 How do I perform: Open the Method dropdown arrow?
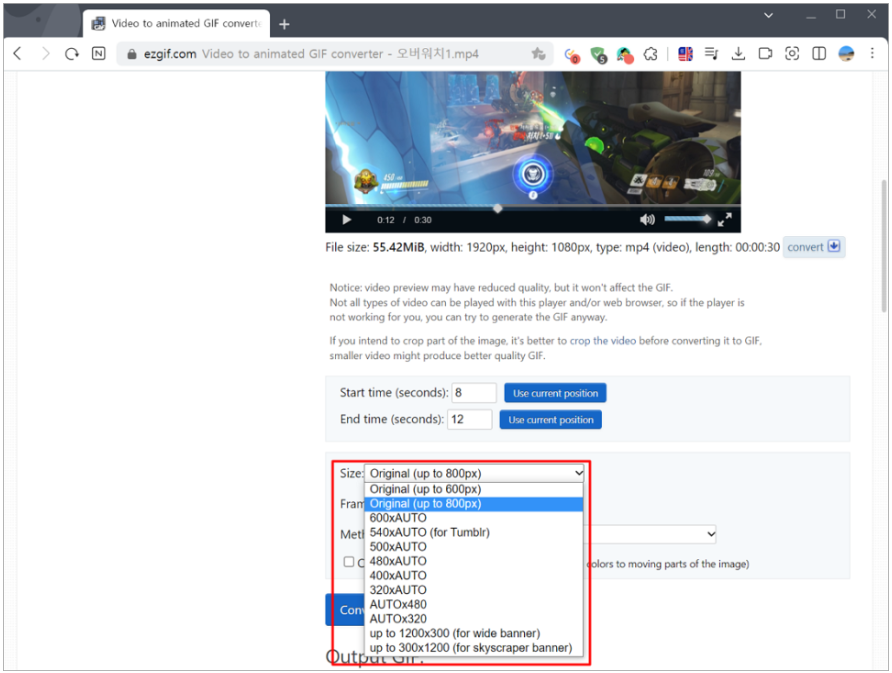(x=711, y=534)
